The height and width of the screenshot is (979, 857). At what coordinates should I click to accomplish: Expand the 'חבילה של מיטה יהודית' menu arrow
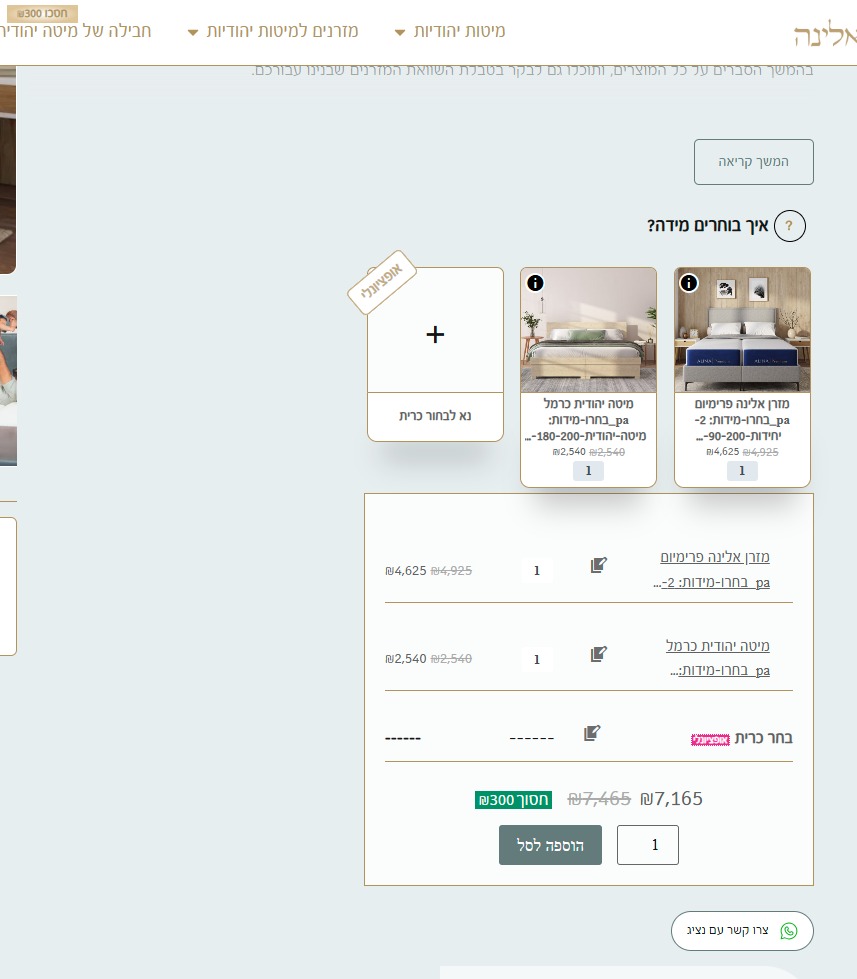click(3, 33)
